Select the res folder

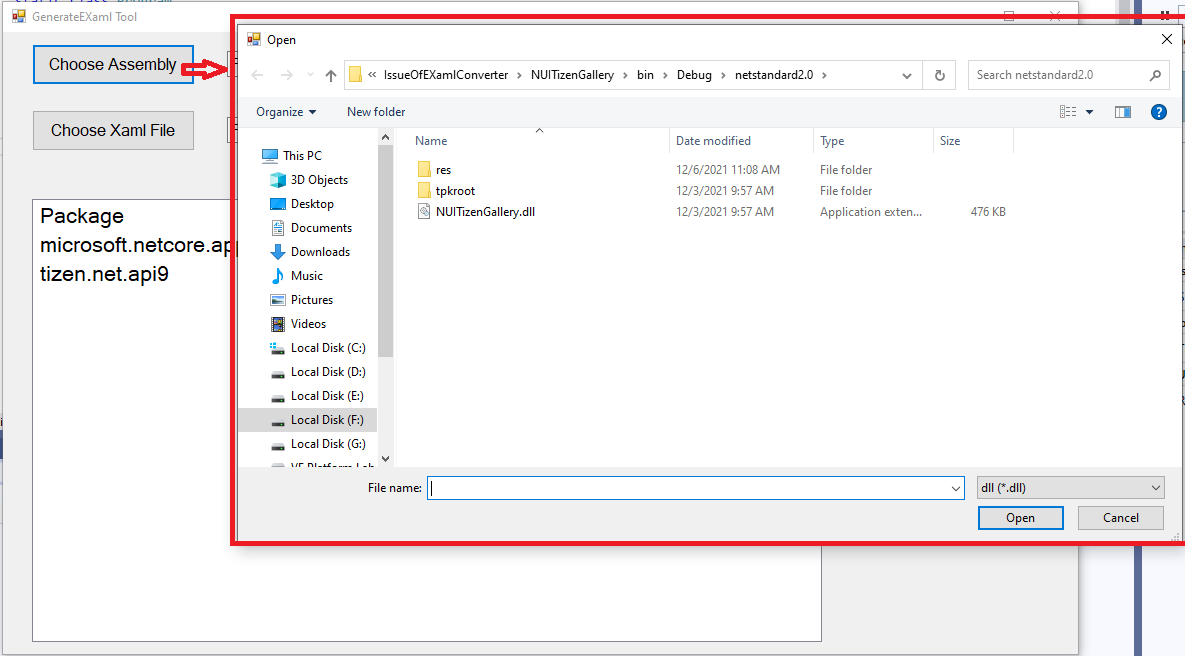point(444,170)
